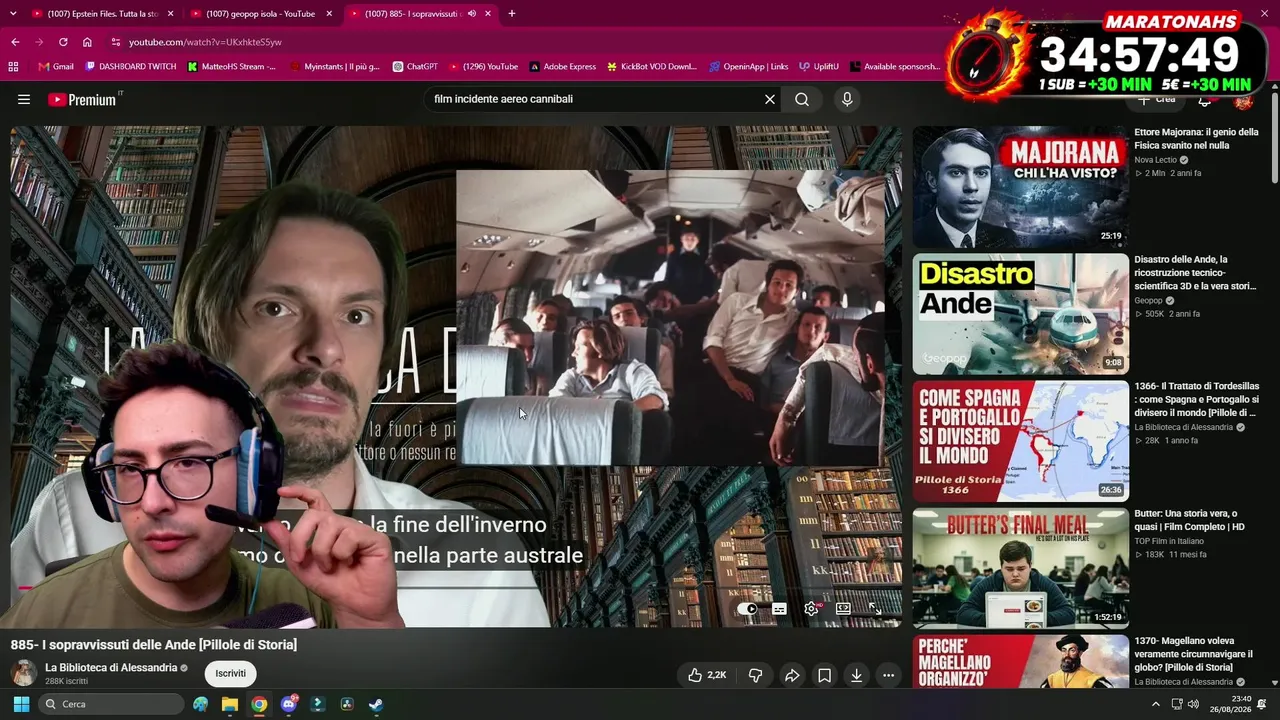The height and width of the screenshot is (720, 1280).
Task: Open the Adobe Express bookmark
Action: click(x=563, y=67)
